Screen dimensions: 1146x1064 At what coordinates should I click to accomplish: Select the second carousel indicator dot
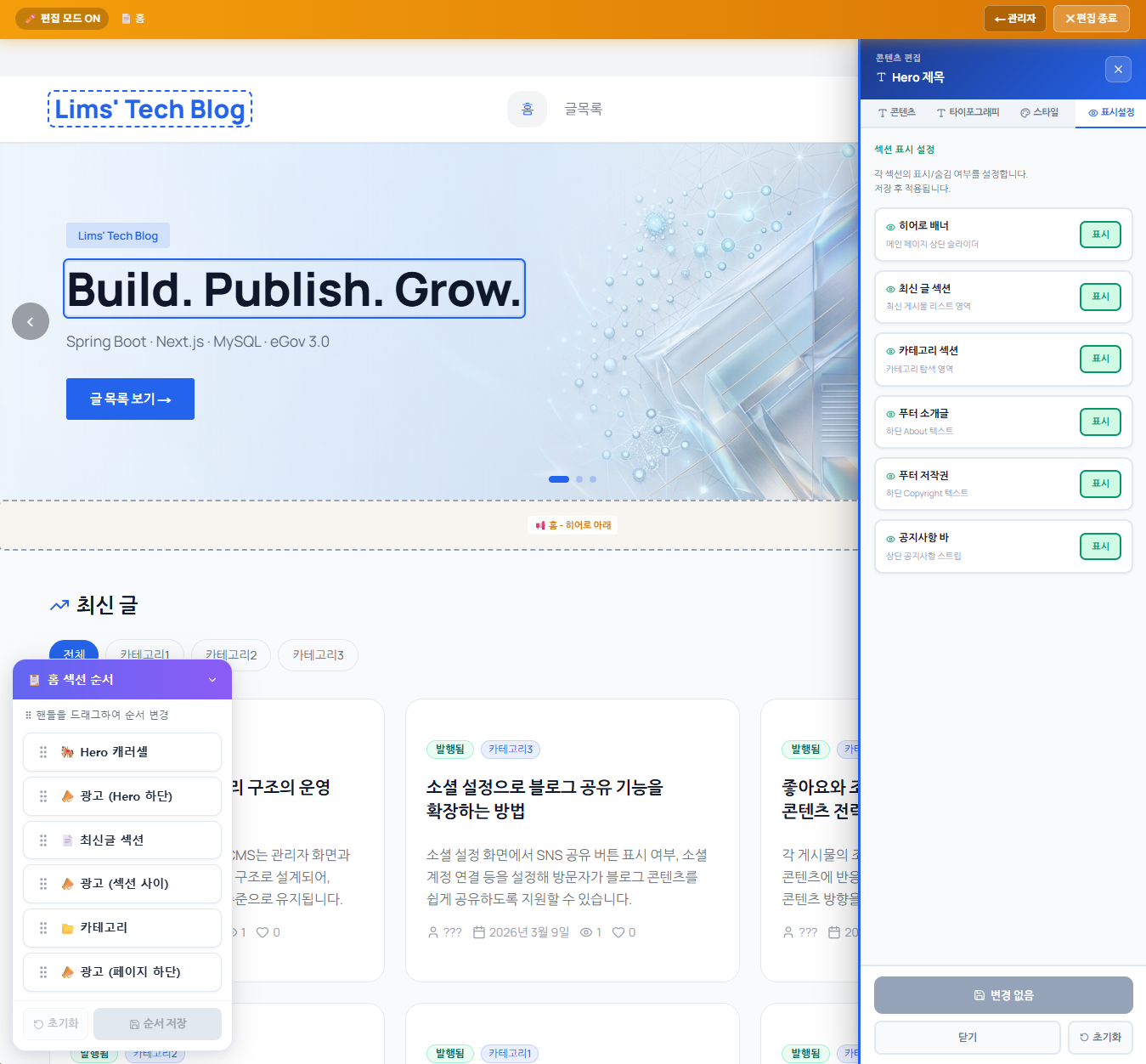(x=579, y=479)
